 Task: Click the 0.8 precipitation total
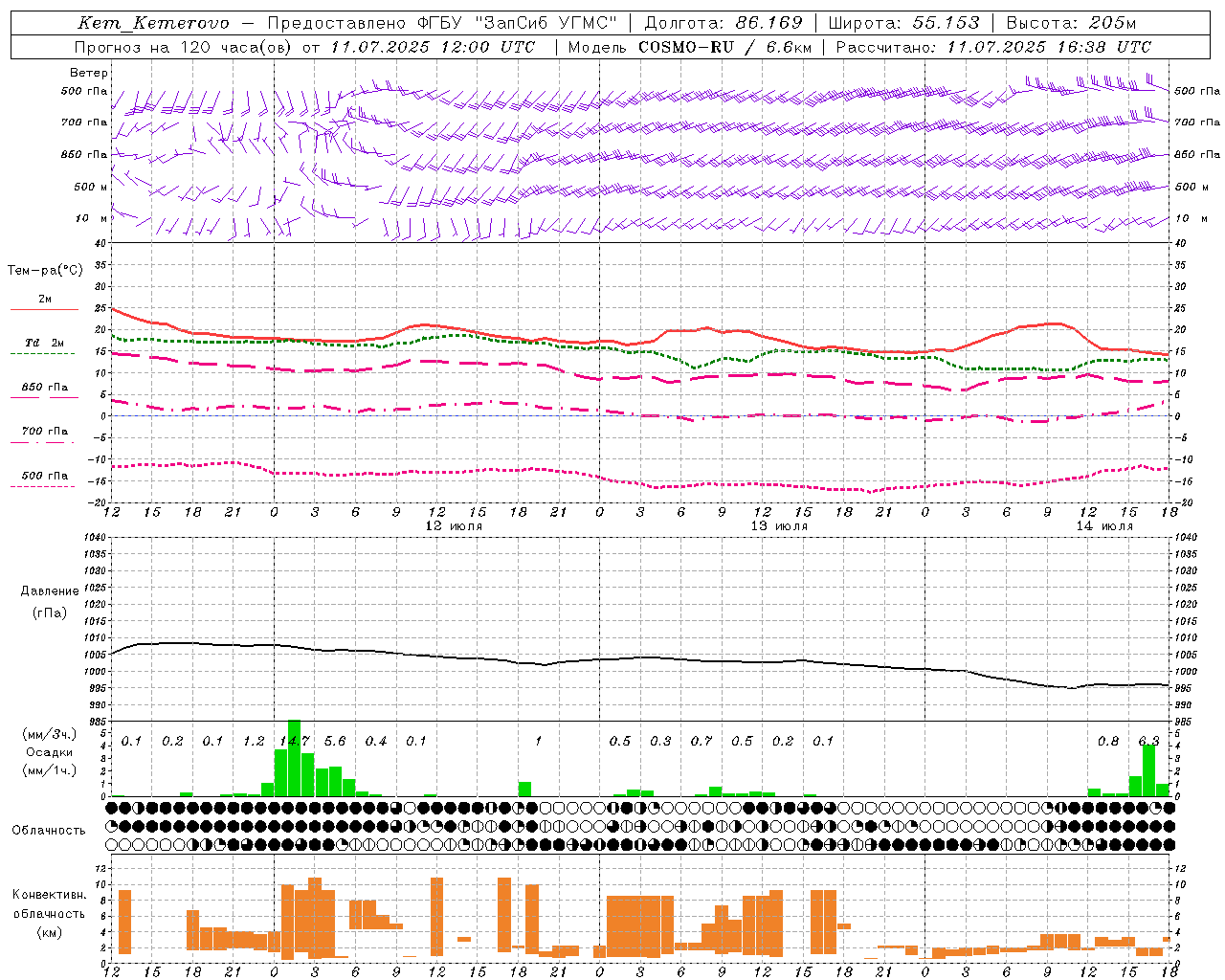pyautogui.click(x=1108, y=742)
